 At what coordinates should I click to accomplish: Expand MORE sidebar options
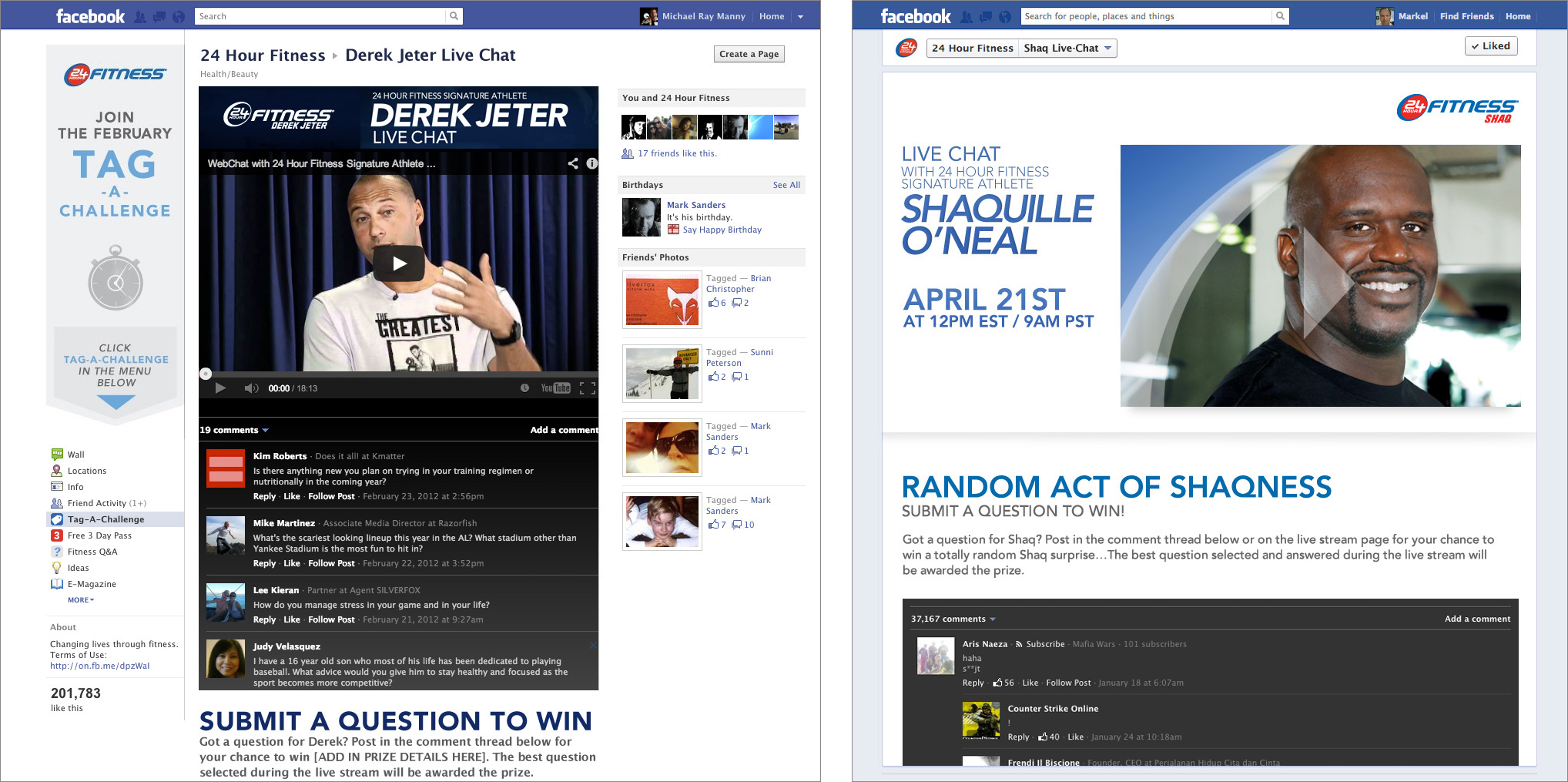(81, 599)
